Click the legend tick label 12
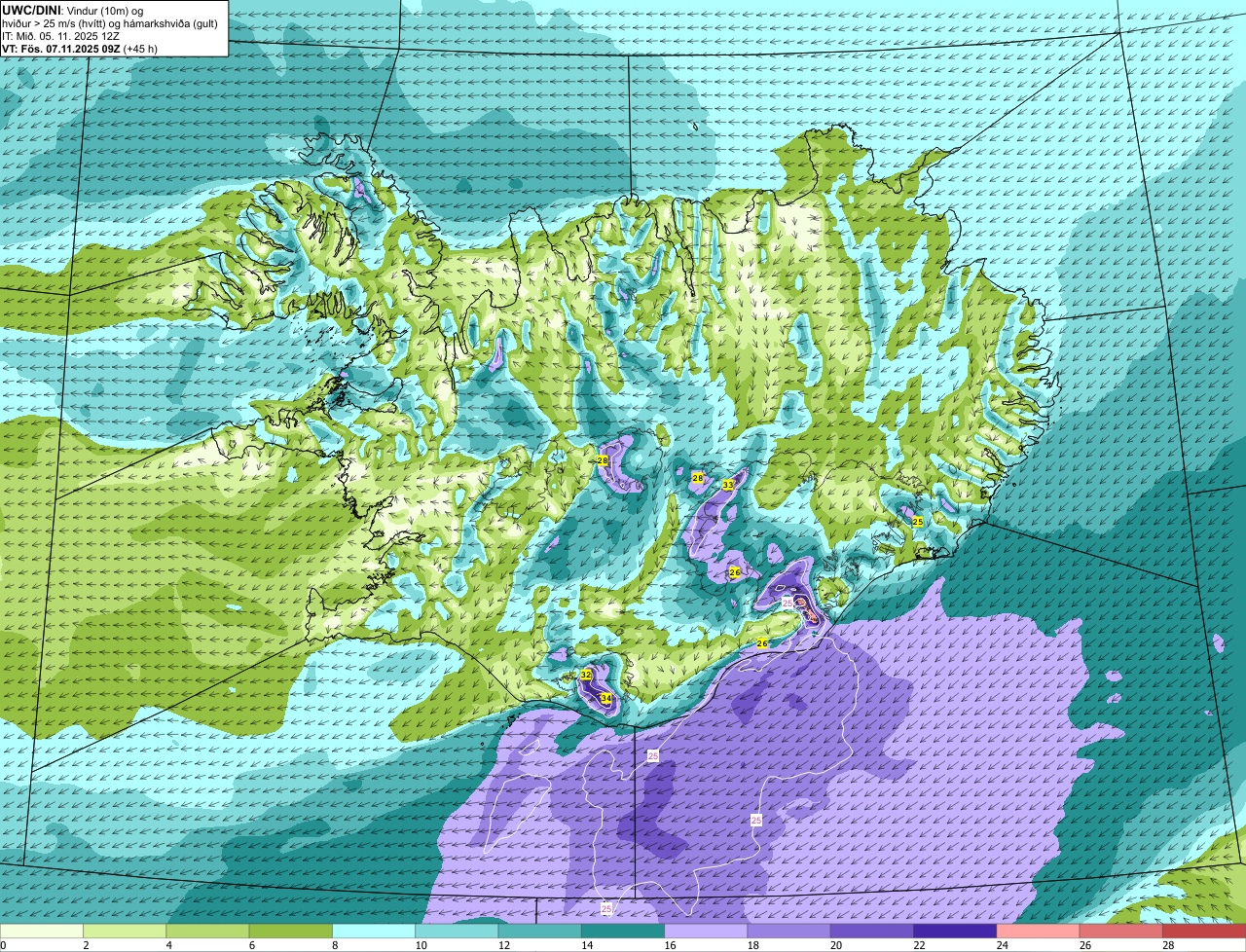 [503, 945]
